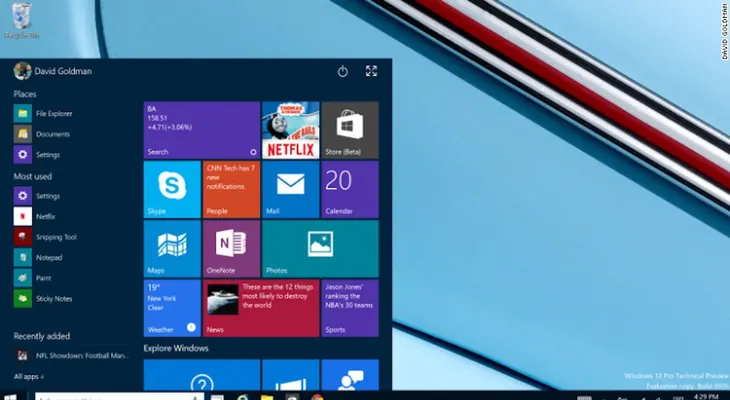Screen dimensions: 730x400
Task: Open News tile about 12 things
Action: click(x=261, y=308)
